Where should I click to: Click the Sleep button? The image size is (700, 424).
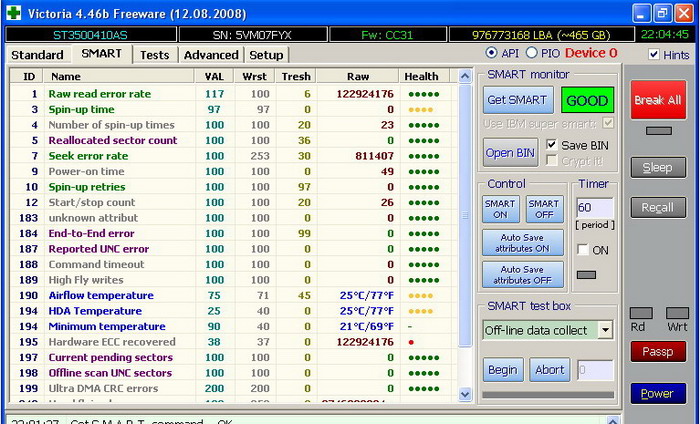pos(657,167)
